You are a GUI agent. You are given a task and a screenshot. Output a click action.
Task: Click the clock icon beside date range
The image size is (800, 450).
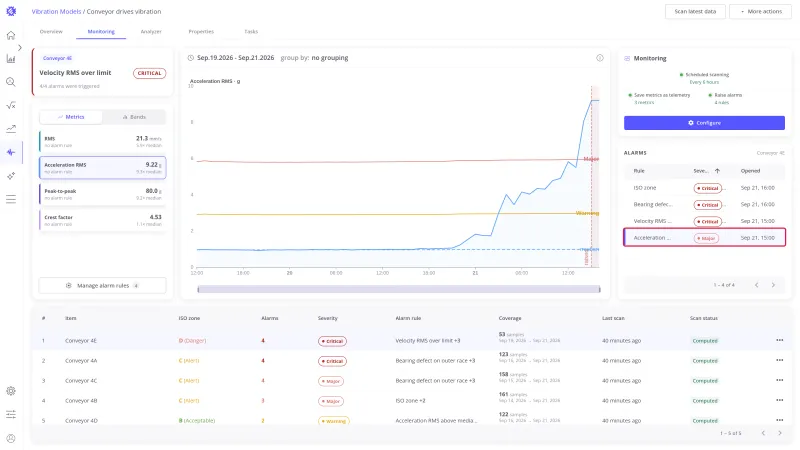pyautogui.click(x=191, y=58)
